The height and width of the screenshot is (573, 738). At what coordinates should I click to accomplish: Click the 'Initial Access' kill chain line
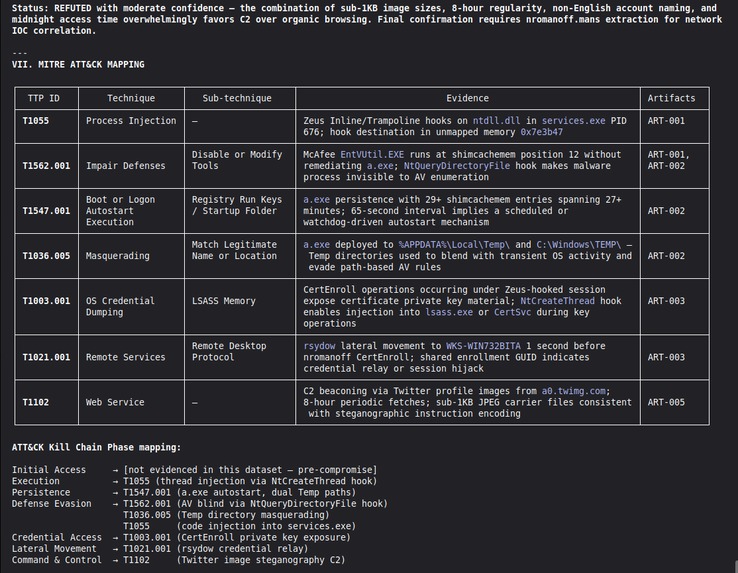(x=194, y=470)
